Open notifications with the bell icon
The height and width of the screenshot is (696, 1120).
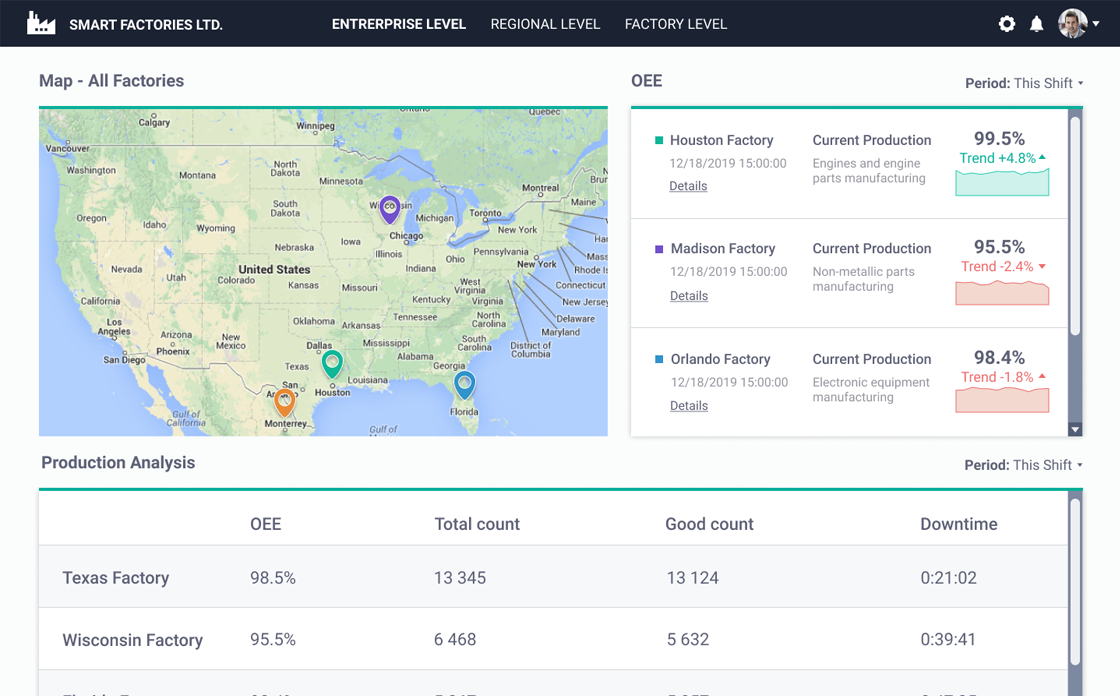tap(1037, 24)
